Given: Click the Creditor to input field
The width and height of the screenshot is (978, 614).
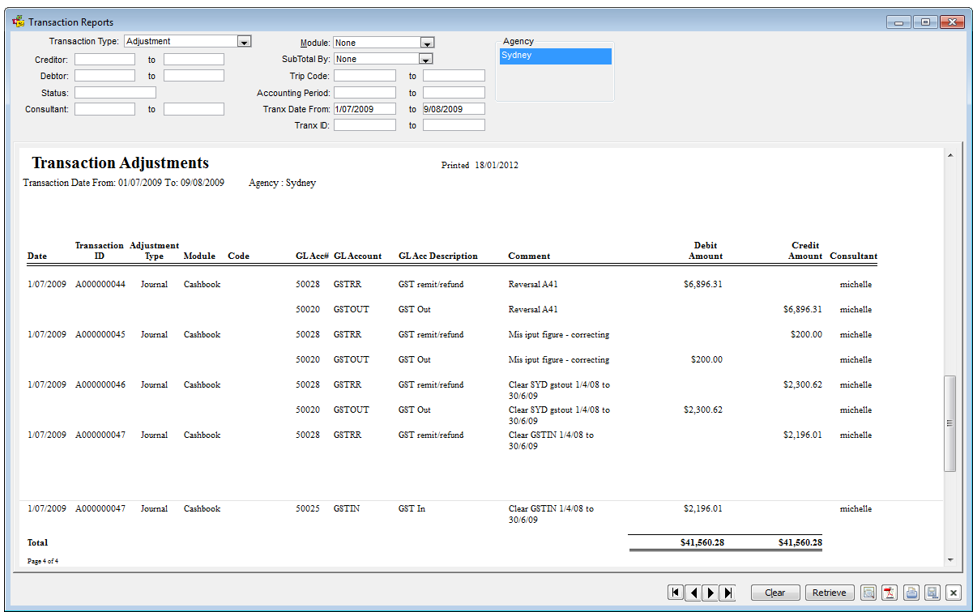Looking at the screenshot, I should (x=194, y=59).
